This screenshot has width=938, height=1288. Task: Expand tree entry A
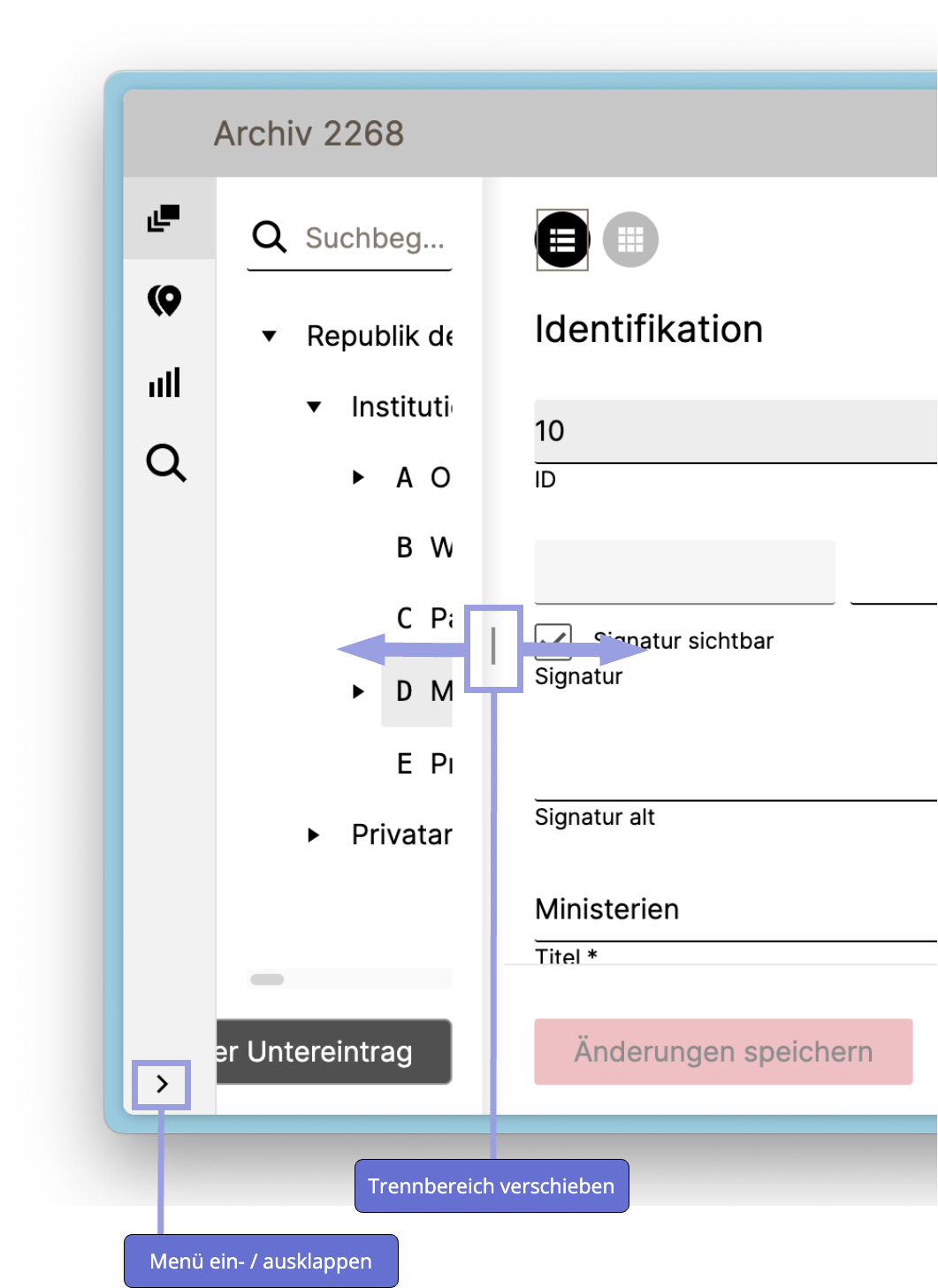(358, 477)
